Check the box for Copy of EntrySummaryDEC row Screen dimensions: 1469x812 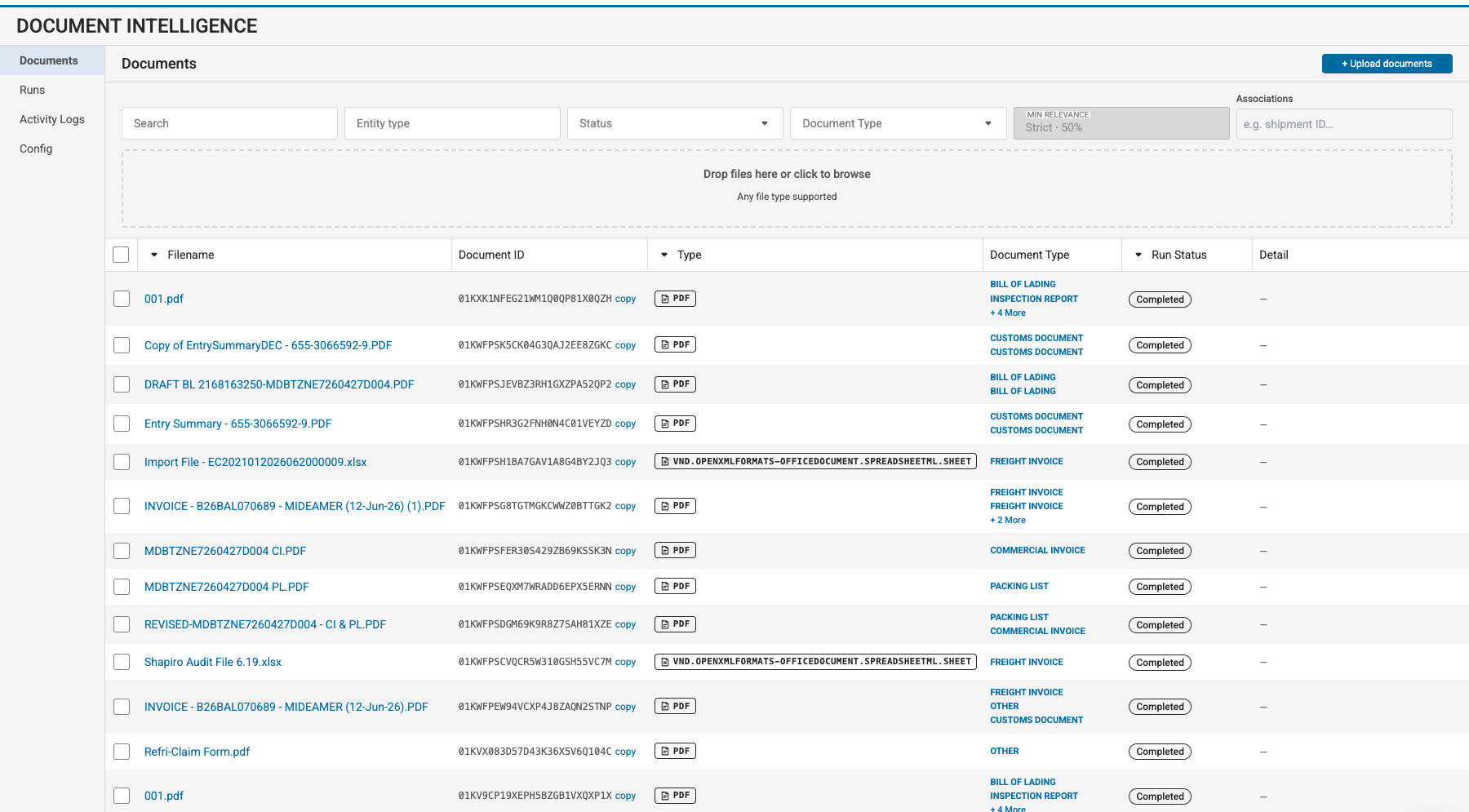(x=122, y=345)
